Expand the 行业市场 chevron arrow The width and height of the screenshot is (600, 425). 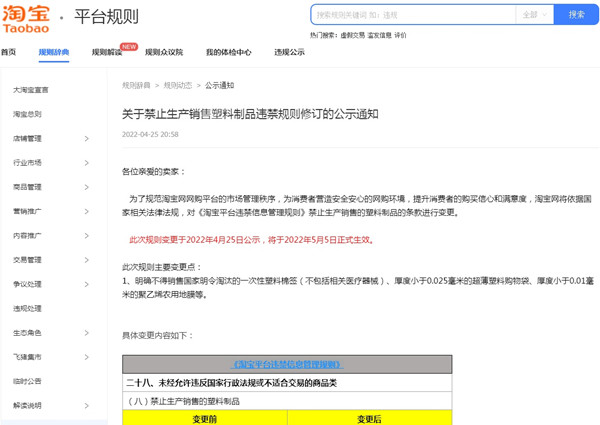pos(87,162)
